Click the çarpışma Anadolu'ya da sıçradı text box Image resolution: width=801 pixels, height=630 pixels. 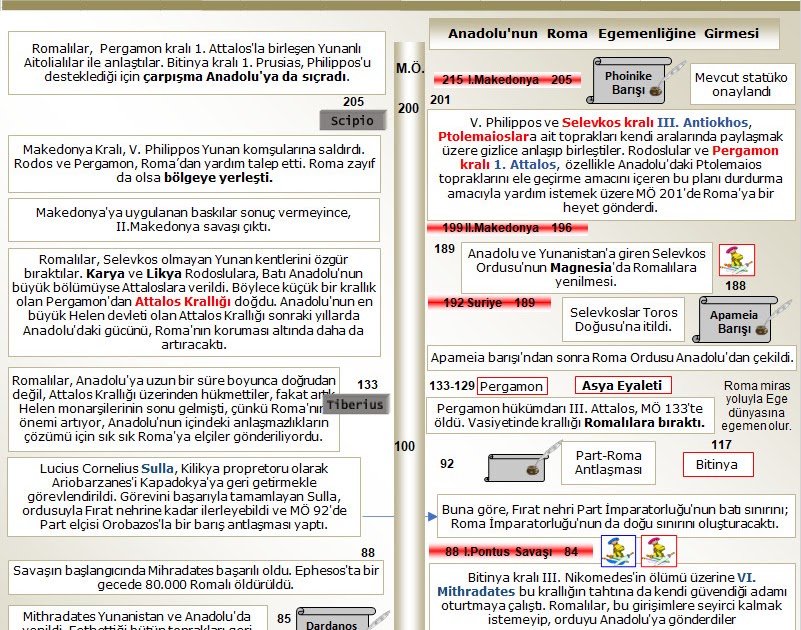pos(197,63)
